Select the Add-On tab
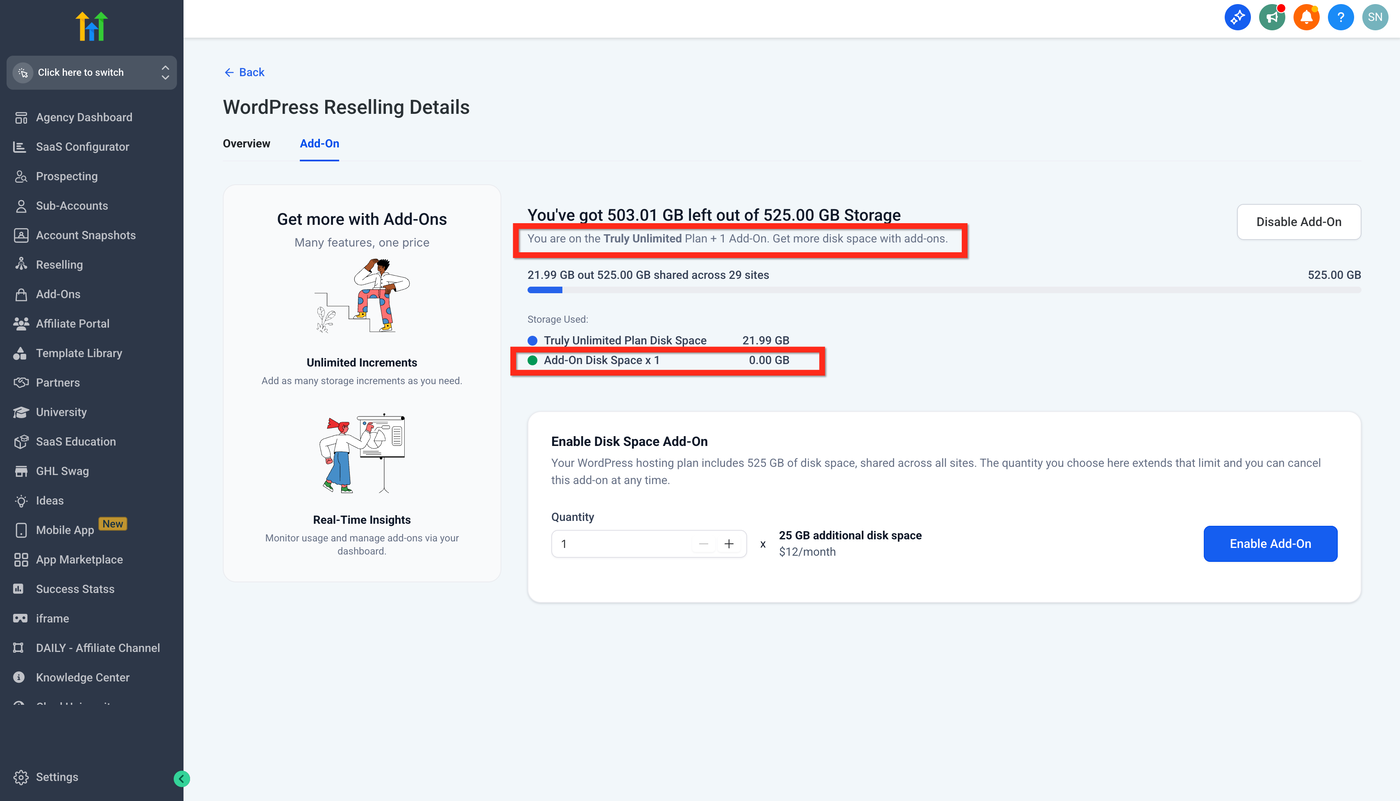The height and width of the screenshot is (801, 1400). 319,144
